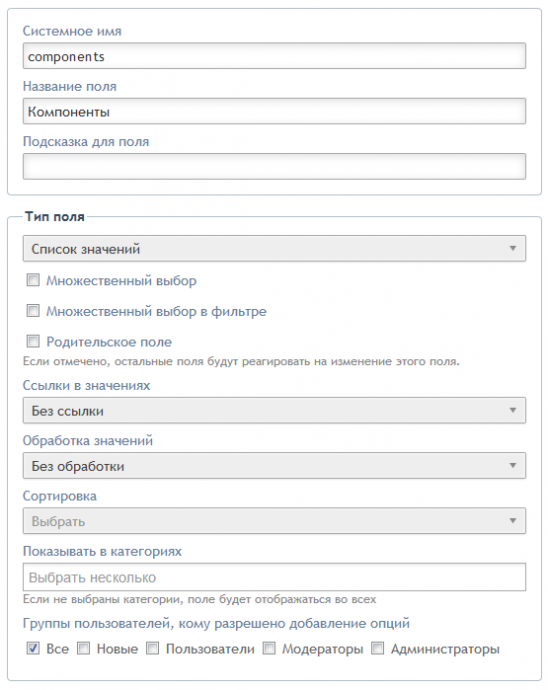Focus the Название поля text box
The image size is (548, 690).
pyautogui.click(x=274, y=111)
